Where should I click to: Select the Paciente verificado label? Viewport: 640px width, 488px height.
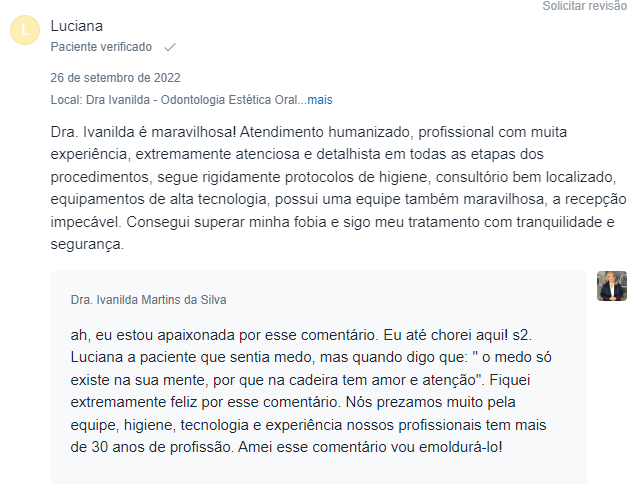click(x=101, y=47)
